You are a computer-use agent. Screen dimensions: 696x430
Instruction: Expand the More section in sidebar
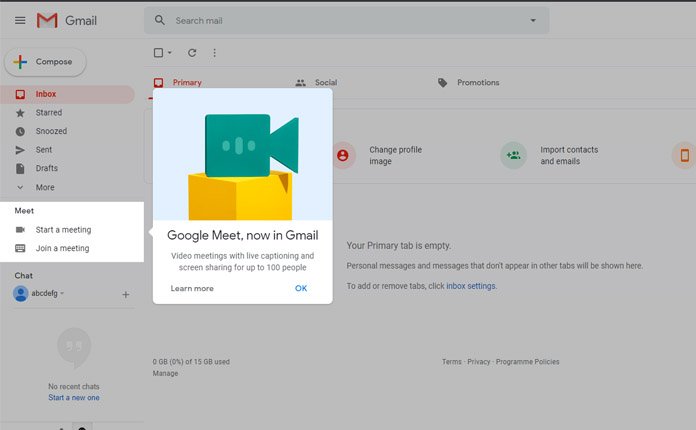(44, 187)
